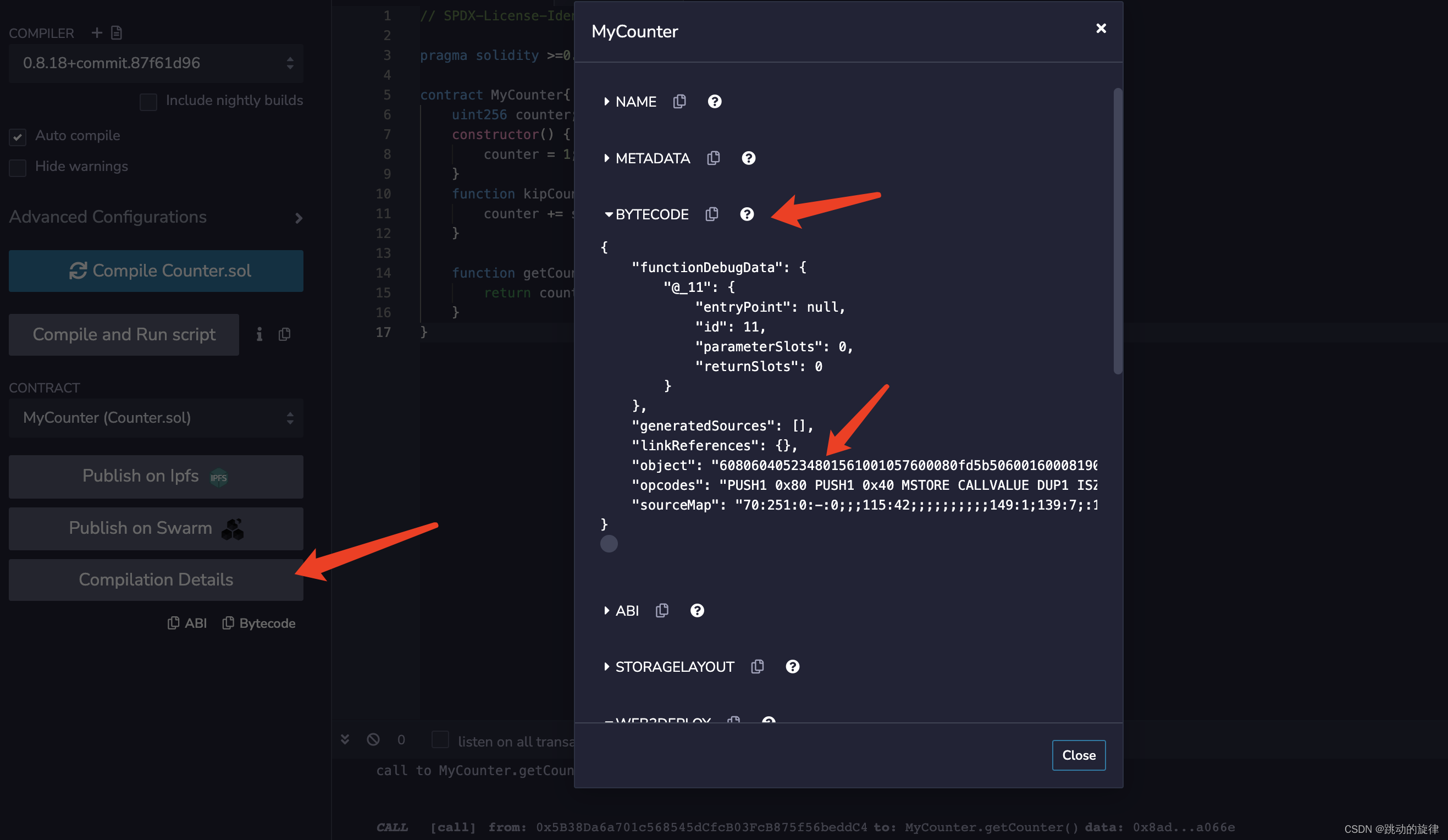This screenshot has height=840, width=1448.
Task: Enable listen on all transactions
Action: coord(440,740)
